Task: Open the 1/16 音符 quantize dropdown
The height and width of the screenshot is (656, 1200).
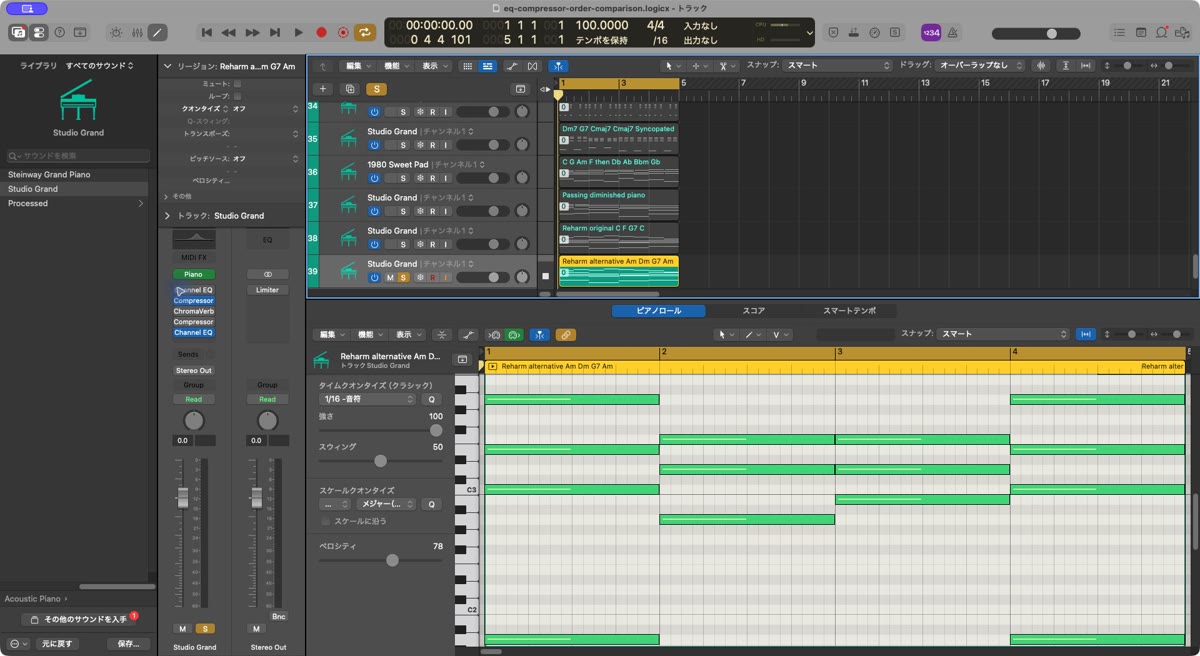Action: click(x=367, y=399)
